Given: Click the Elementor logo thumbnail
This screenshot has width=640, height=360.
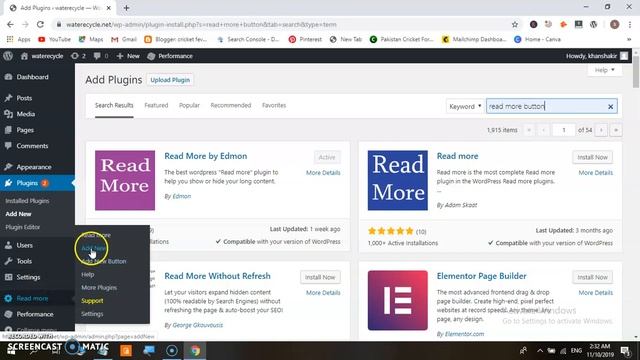Looking at the screenshot, I should tap(398, 300).
